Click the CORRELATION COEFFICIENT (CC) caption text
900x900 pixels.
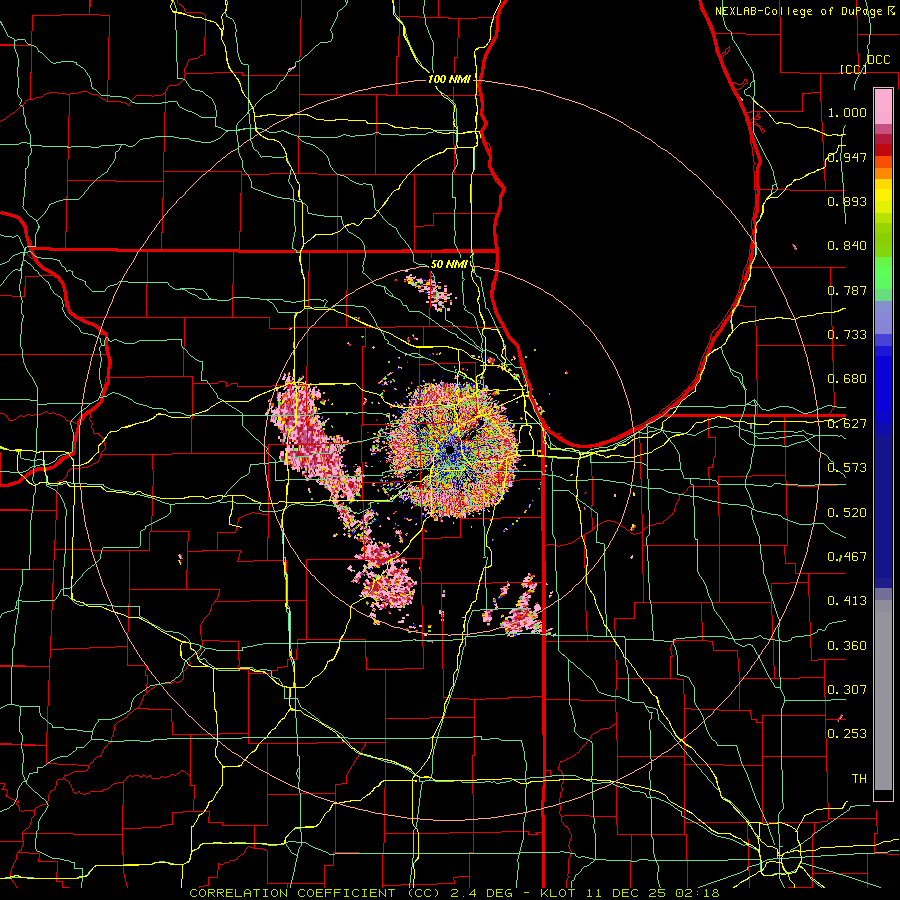point(315,893)
